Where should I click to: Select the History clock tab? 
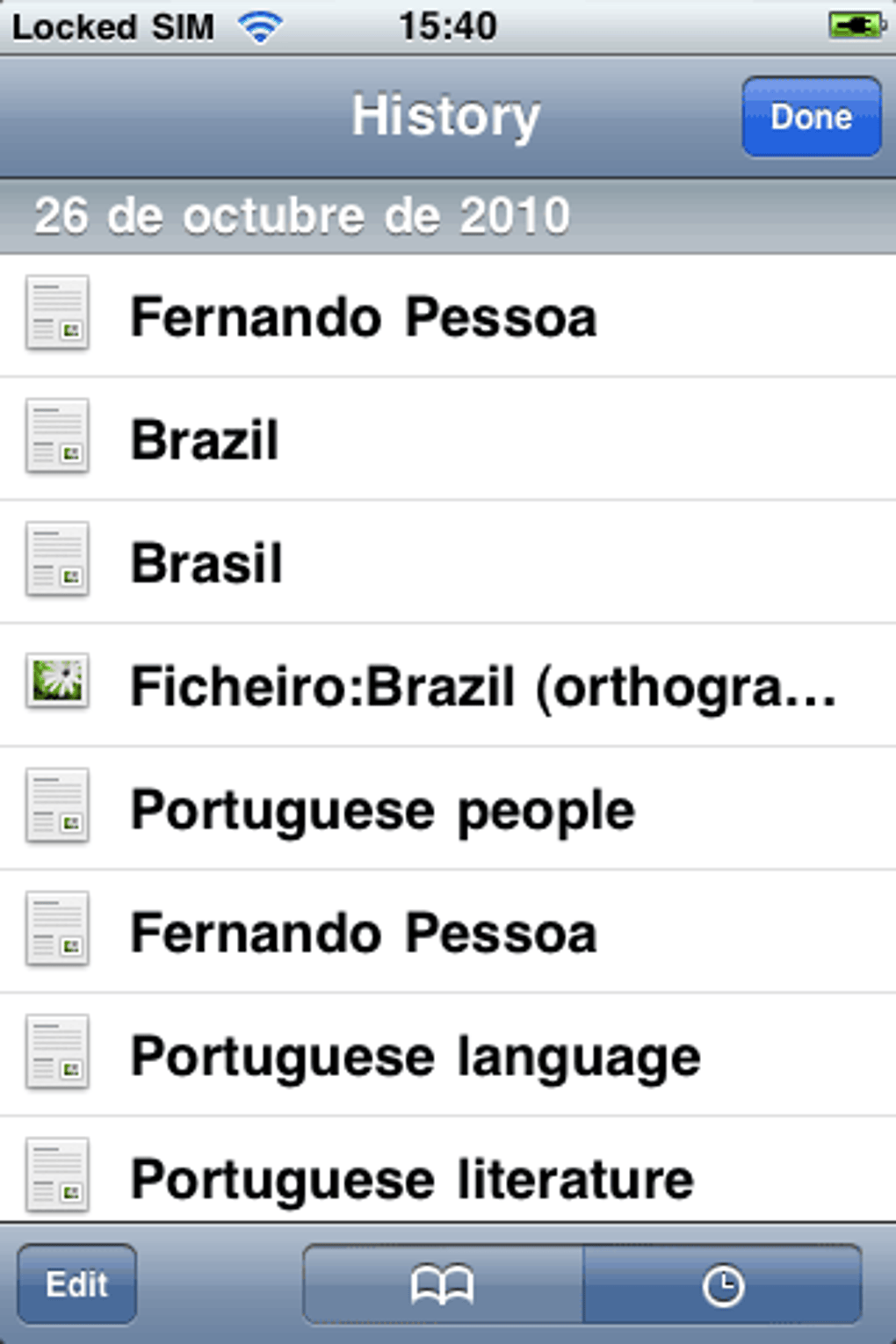[723, 1285]
